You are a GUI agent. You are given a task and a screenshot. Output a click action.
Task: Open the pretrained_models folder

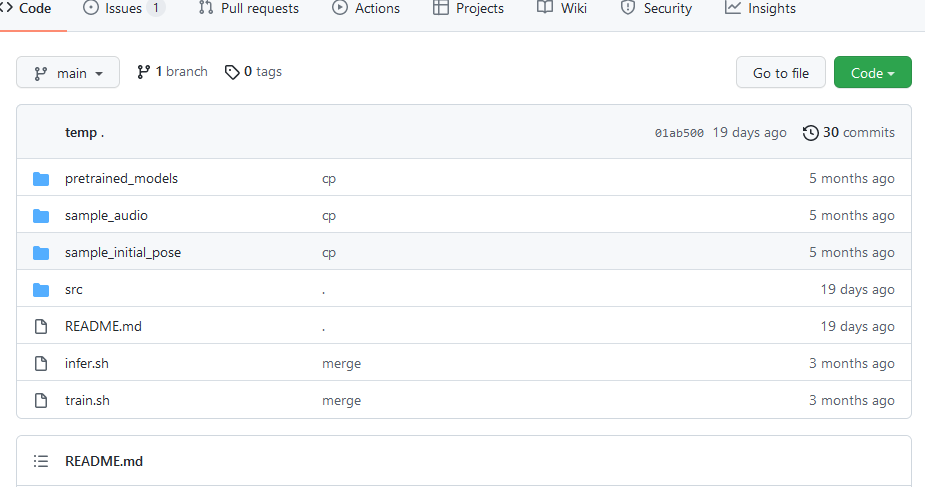121,178
